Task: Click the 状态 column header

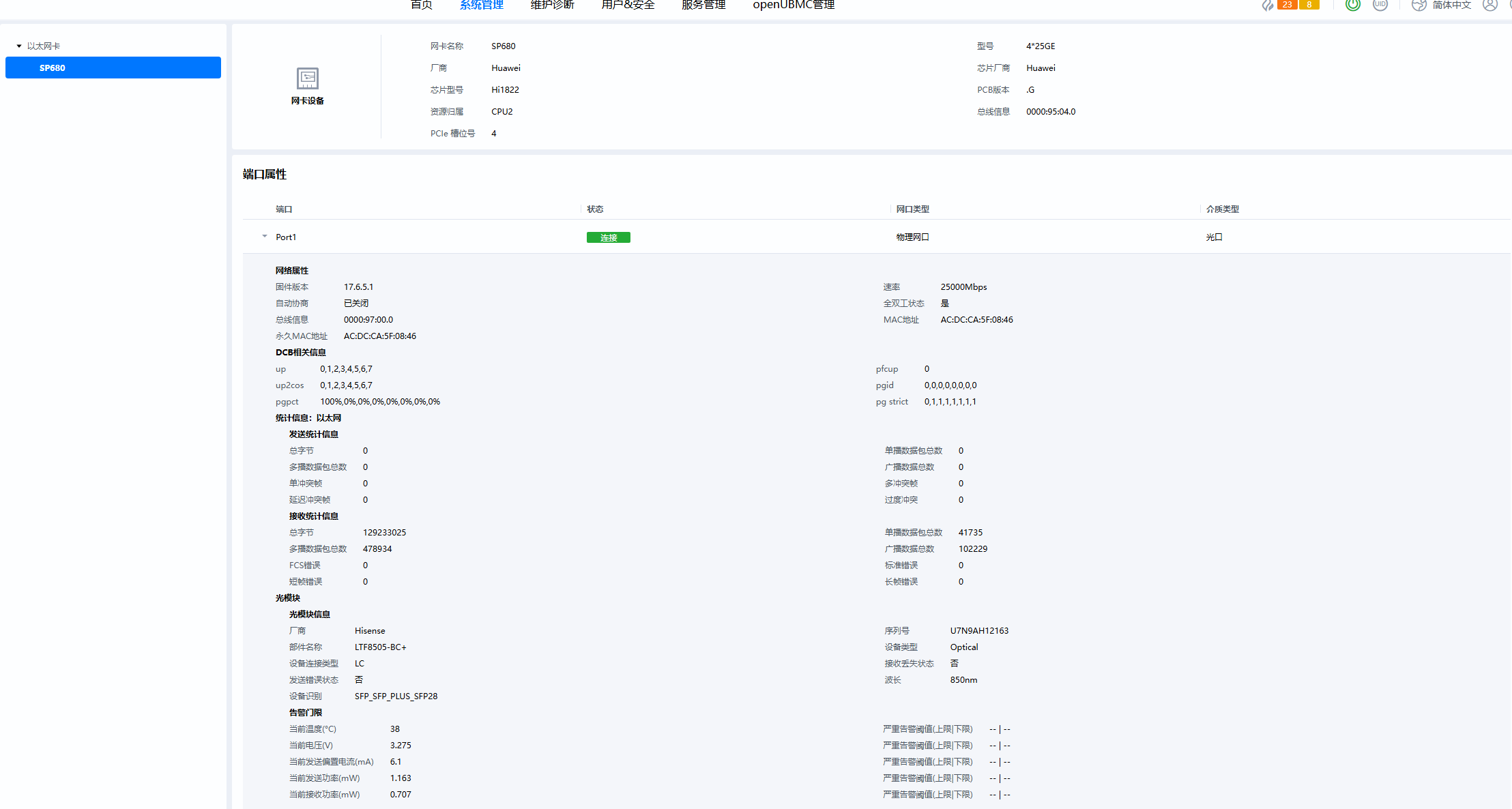Action: (595, 209)
